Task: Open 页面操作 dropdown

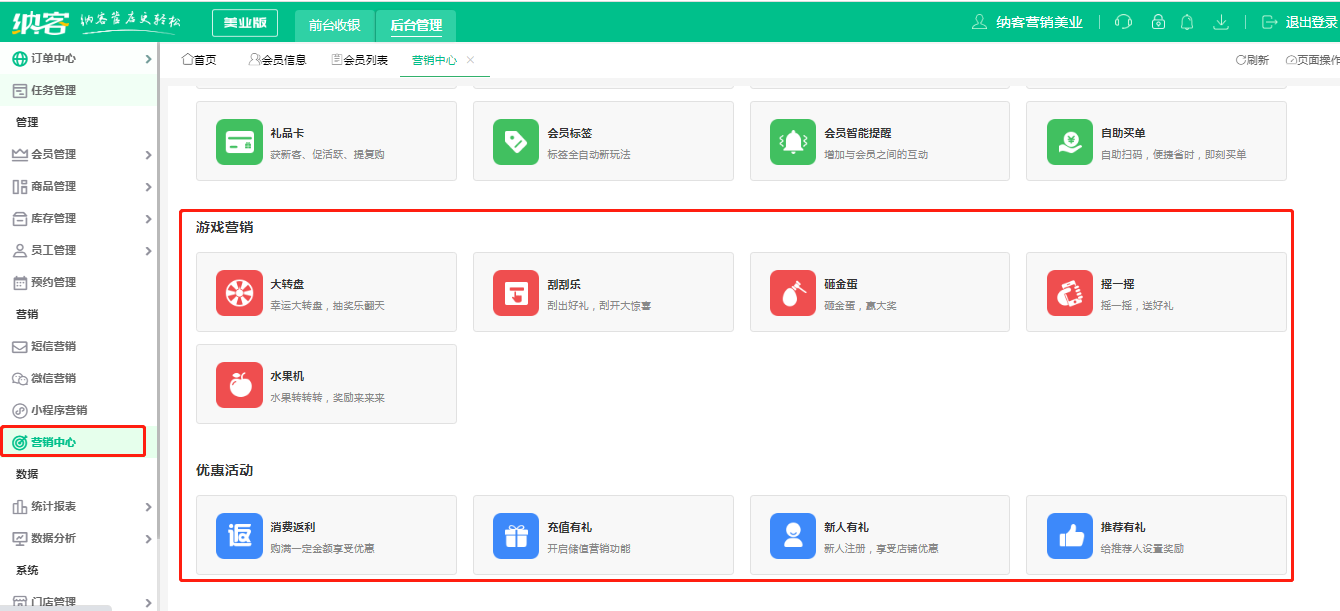Action: coord(1312,60)
